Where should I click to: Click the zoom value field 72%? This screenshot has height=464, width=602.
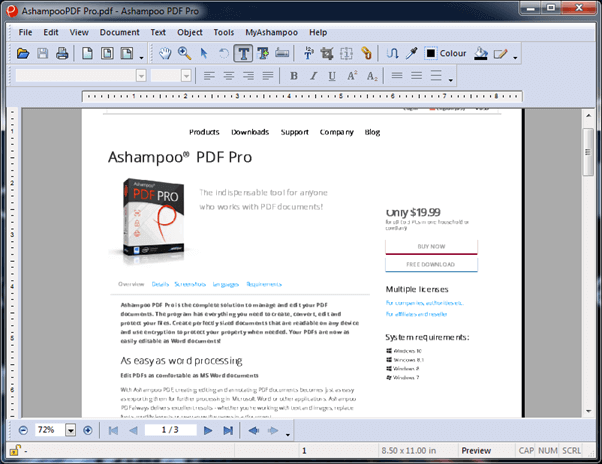point(50,430)
